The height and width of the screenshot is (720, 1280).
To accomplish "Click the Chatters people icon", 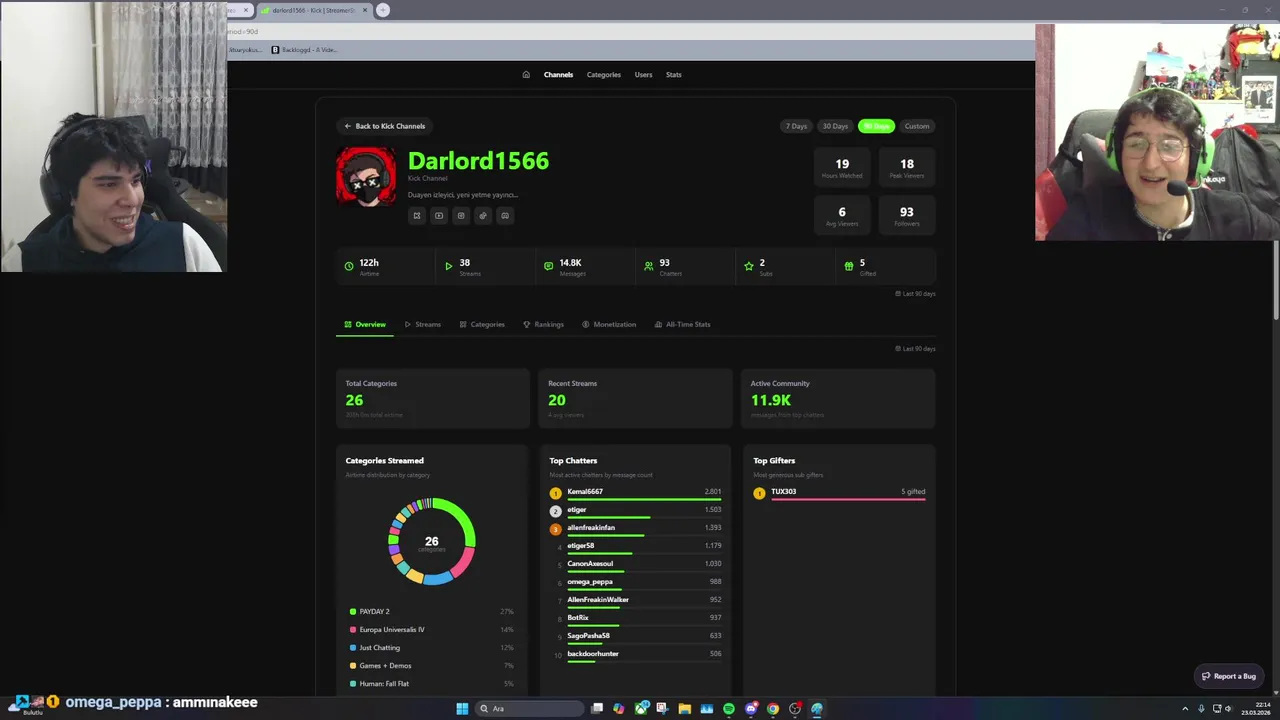I will tap(649, 266).
